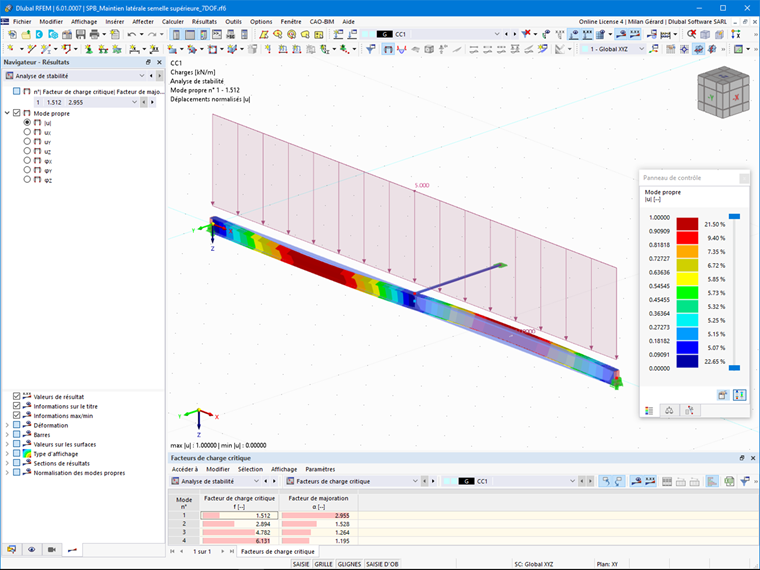760x570 pixels.
Task: Click the dark red color swatch at 1.00000
Action: (x=687, y=224)
